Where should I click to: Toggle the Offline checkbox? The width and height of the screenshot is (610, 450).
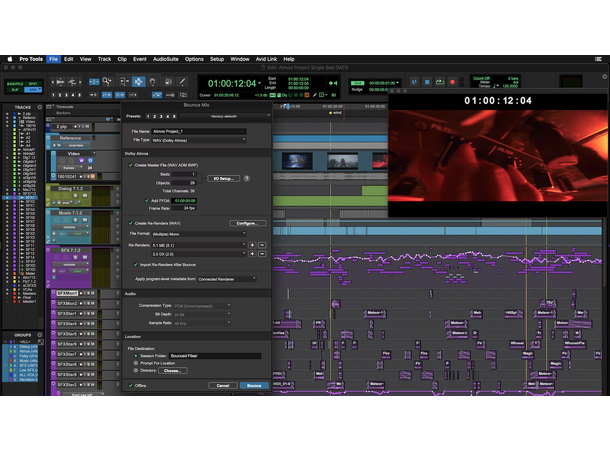(131, 385)
